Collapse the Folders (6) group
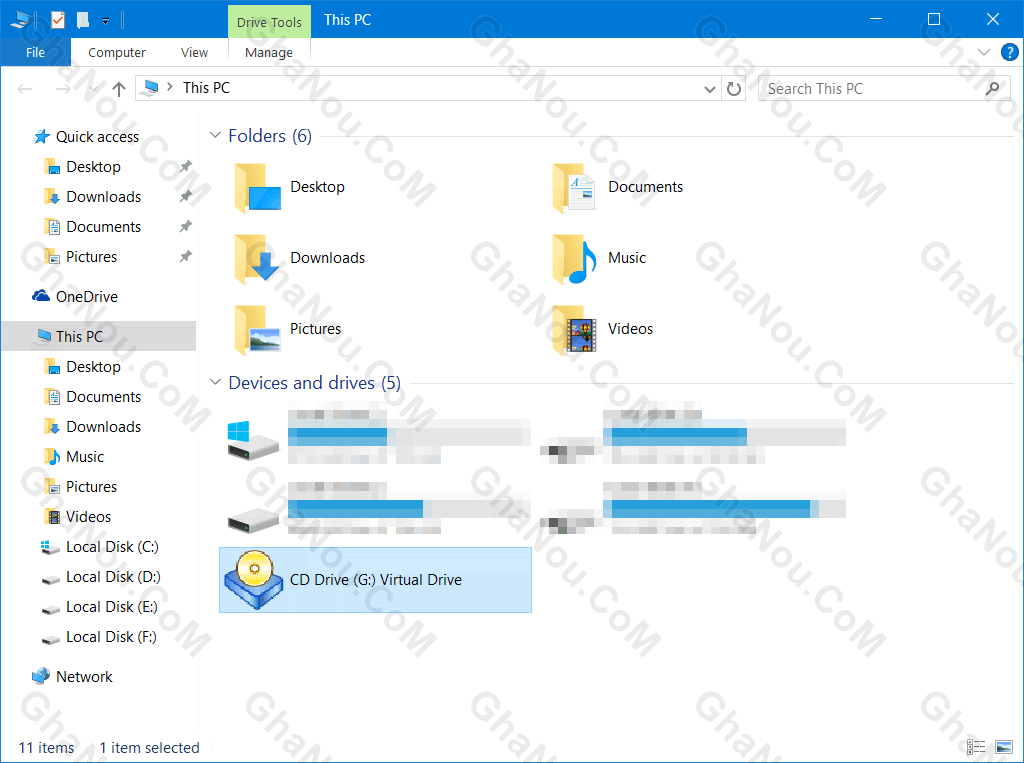Screen dimensions: 1024x763 [215, 135]
